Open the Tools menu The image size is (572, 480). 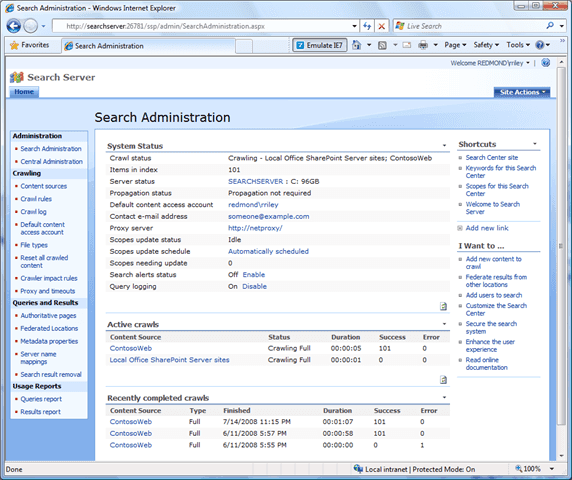(518, 45)
